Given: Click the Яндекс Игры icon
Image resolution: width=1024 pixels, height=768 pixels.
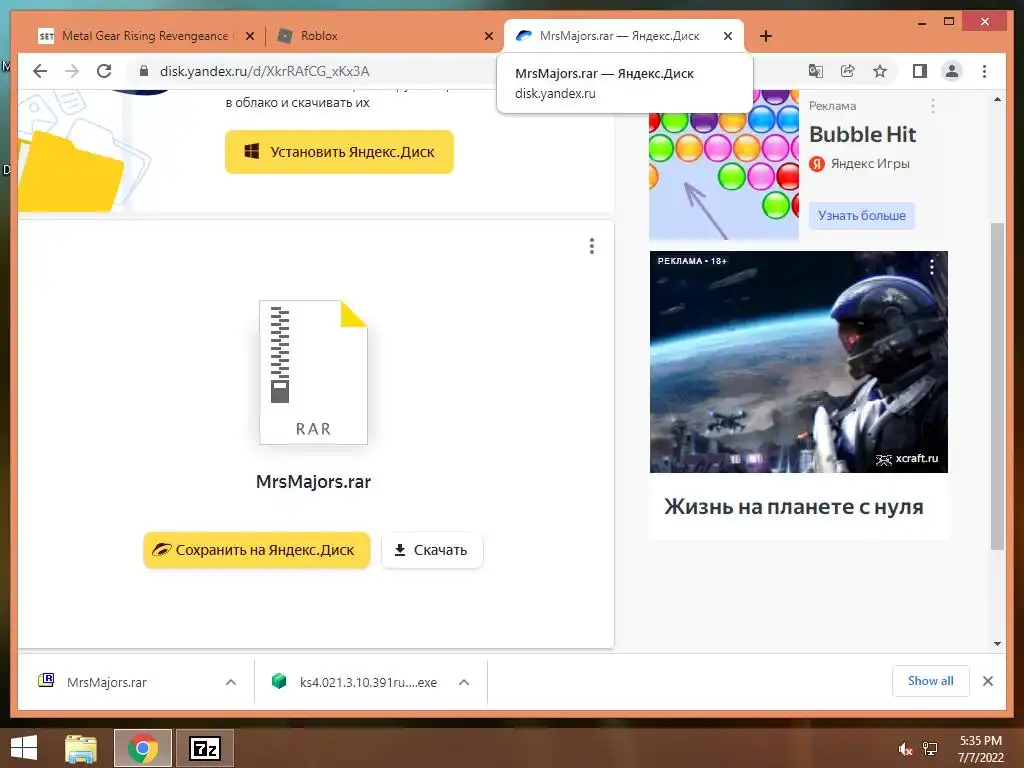Looking at the screenshot, I should tap(817, 164).
